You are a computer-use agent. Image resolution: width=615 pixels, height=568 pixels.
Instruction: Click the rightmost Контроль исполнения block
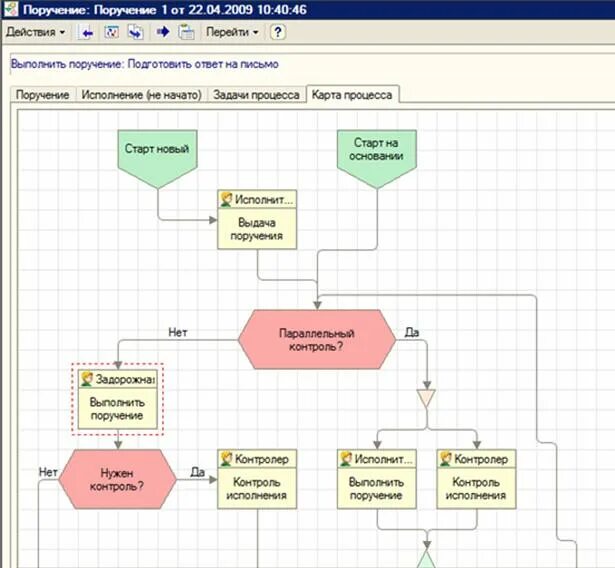coord(476,479)
